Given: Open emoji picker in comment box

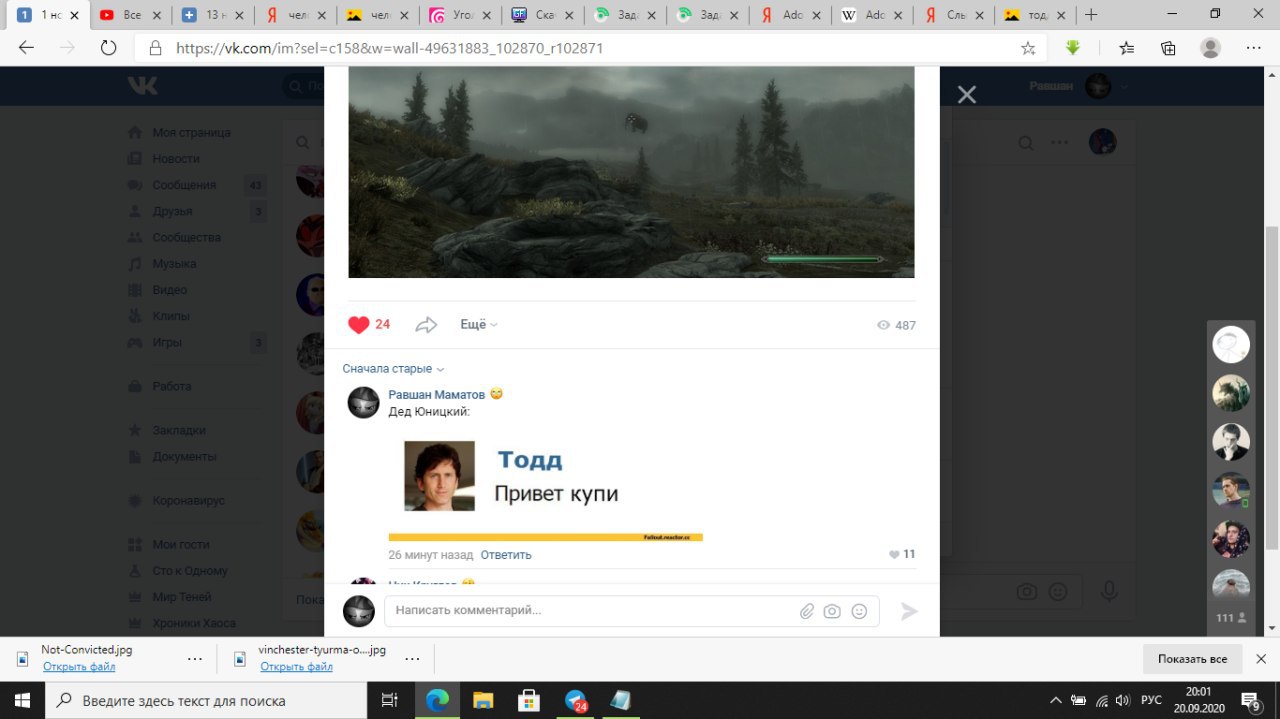Looking at the screenshot, I should [859, 611].
